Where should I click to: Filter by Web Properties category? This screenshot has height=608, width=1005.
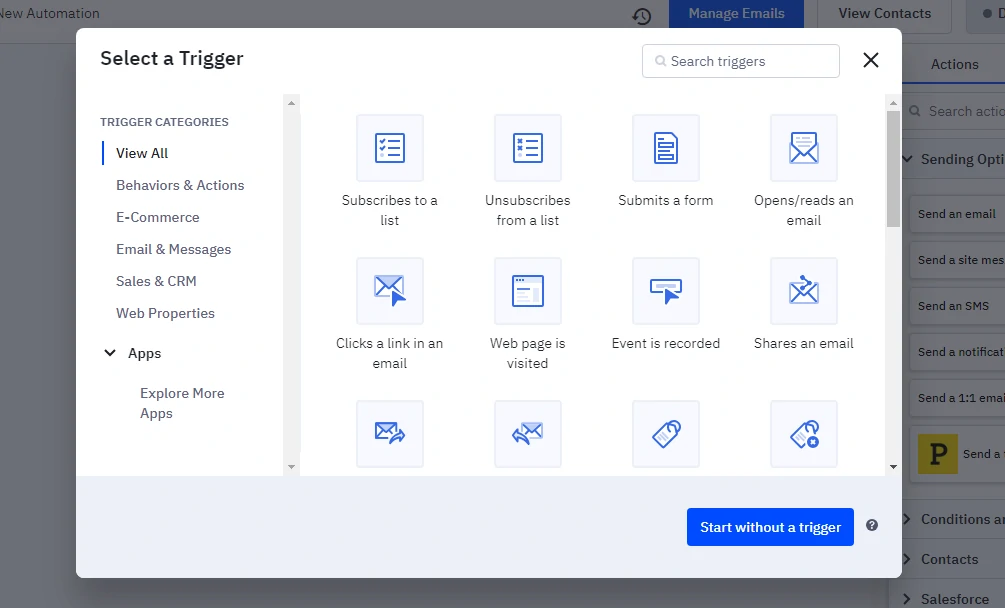pos(165,313)
